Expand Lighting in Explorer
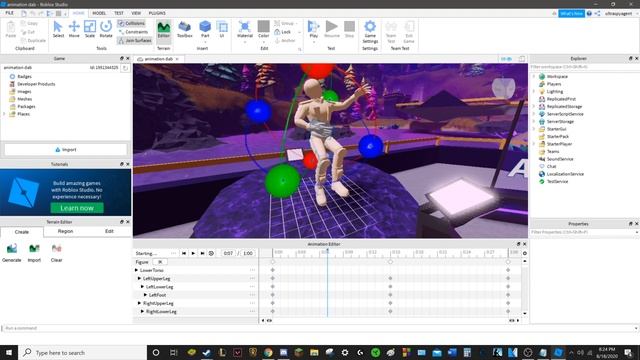Screen dimensions: 640x360 click(x=534, y=91)
